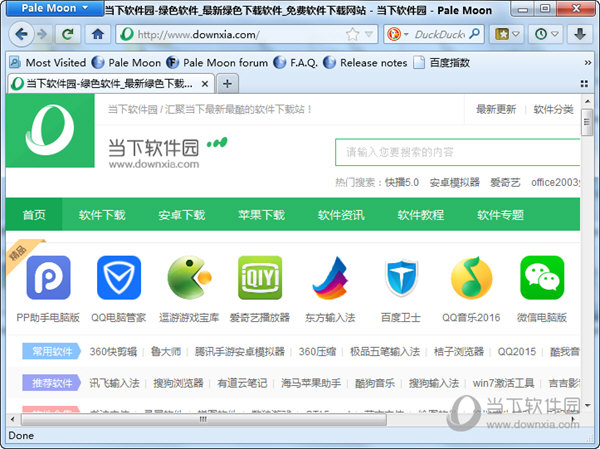600x449 pixels.
Task: Select the 软件教程 navigation tab
Action: click(x=420, y=215)
